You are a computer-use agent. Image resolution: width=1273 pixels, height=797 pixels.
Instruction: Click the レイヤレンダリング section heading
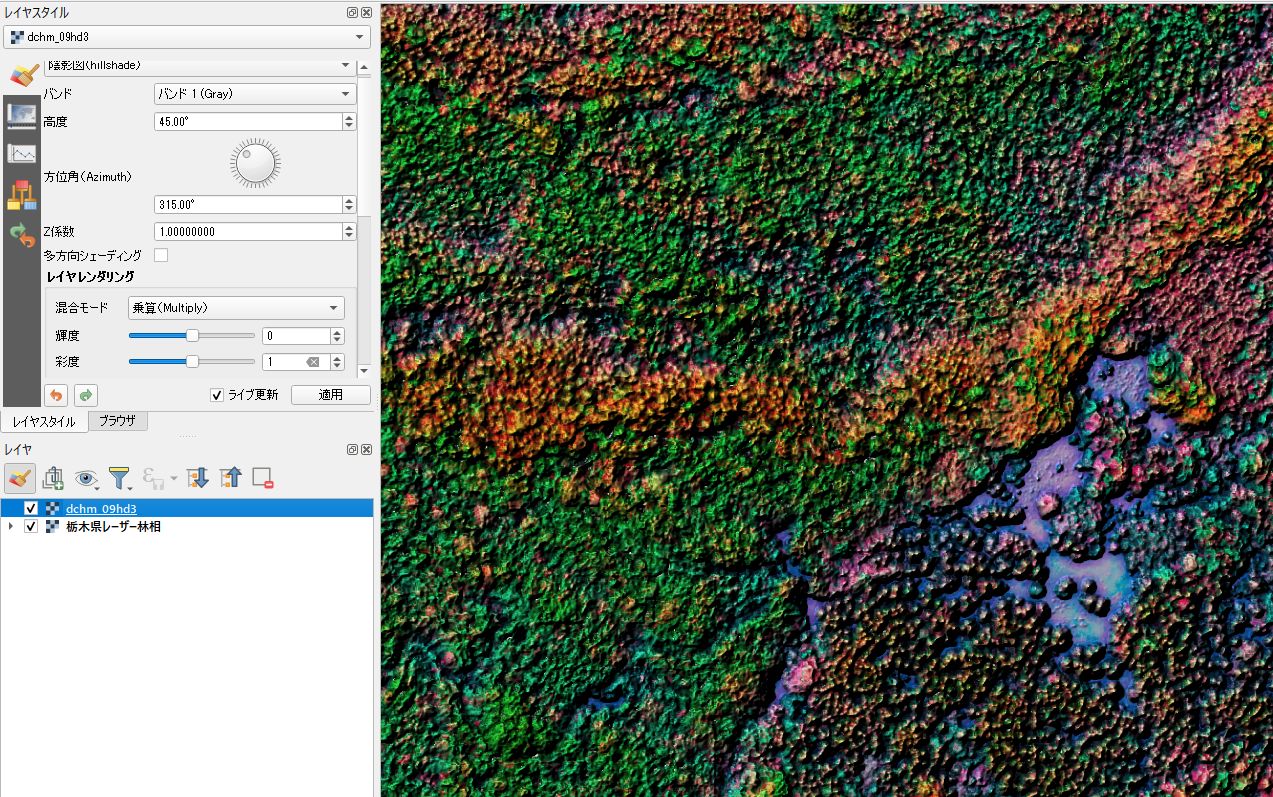pyautogui.click(x=90, y=276)
